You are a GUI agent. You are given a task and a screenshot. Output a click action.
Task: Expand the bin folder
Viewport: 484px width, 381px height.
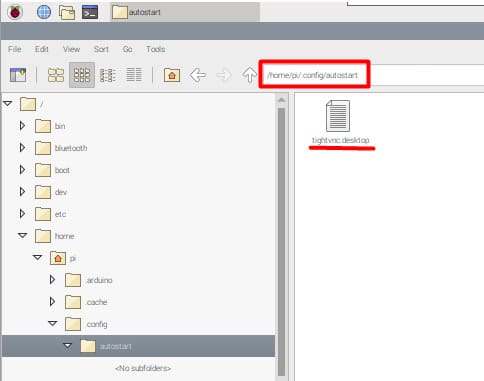point(22,126)
